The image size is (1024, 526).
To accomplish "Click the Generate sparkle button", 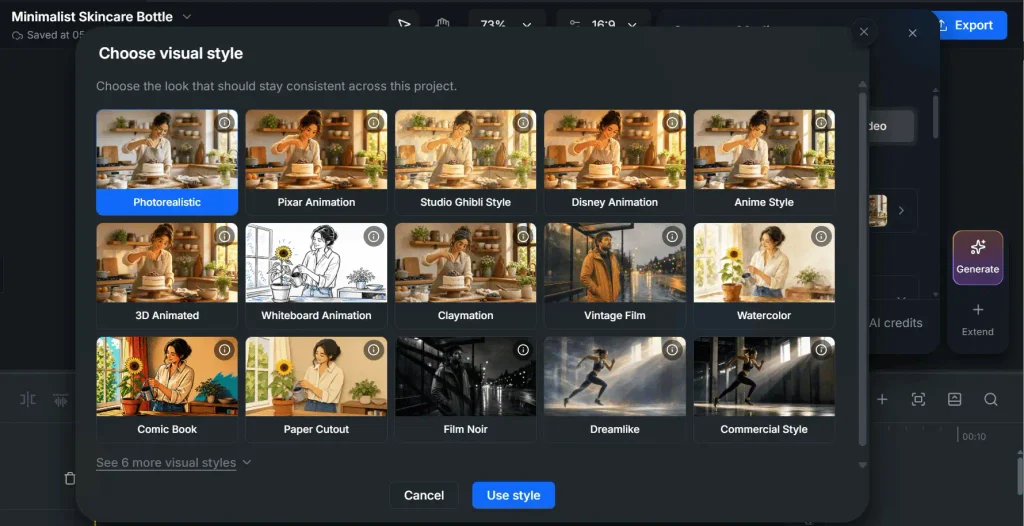I will pyautogui.click(x=978, y=257).
